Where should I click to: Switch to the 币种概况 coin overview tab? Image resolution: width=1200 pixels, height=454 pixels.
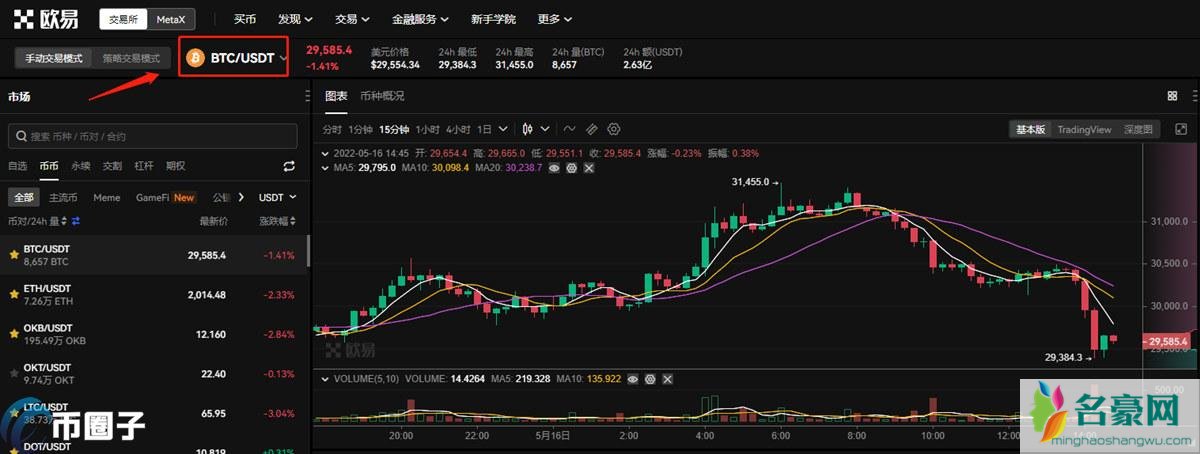(382, 96)
